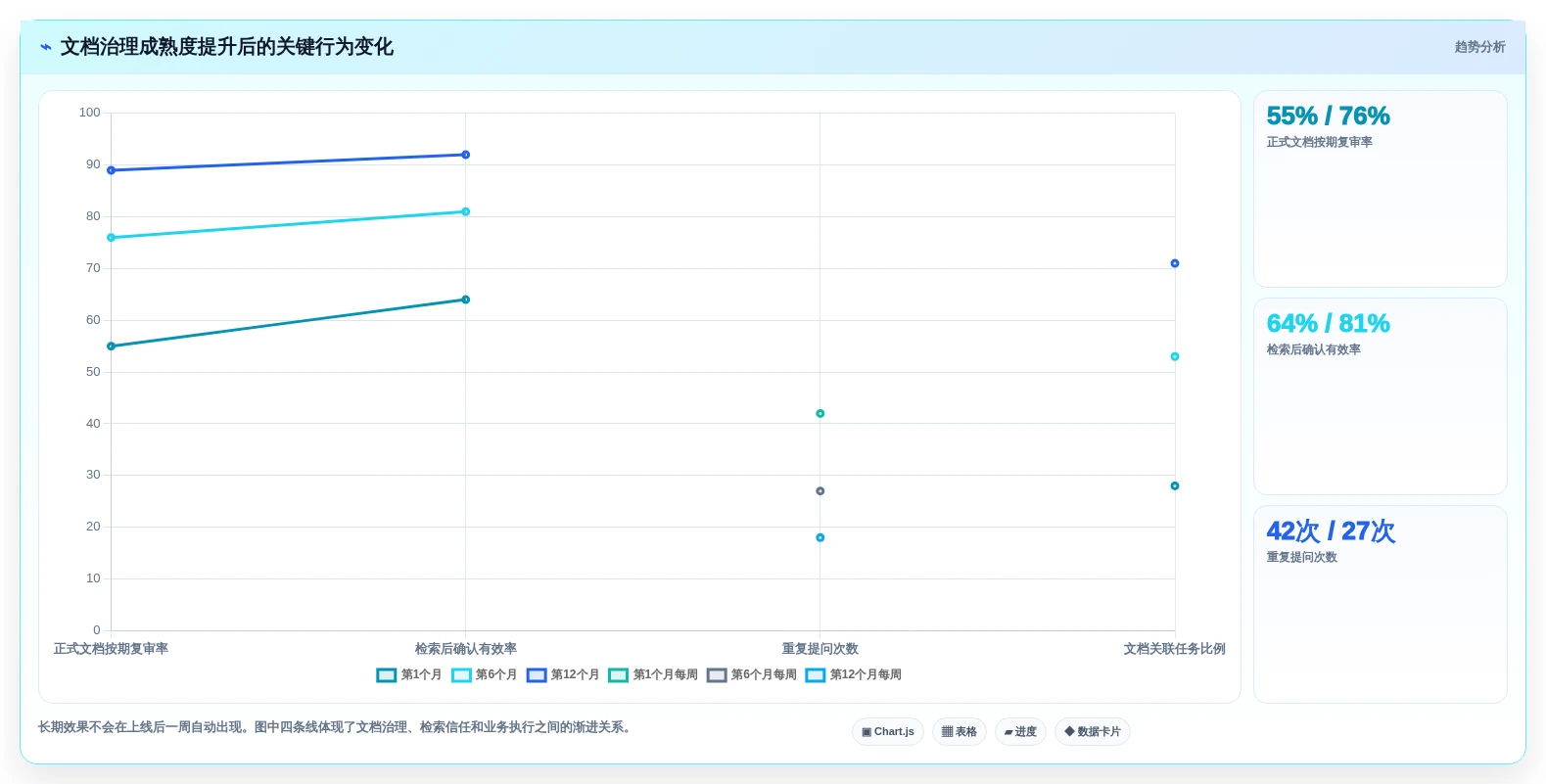
Task: Click the chart title 文档治理成熟度提升后的关键行为变化
Action: [x=227, y=47]
